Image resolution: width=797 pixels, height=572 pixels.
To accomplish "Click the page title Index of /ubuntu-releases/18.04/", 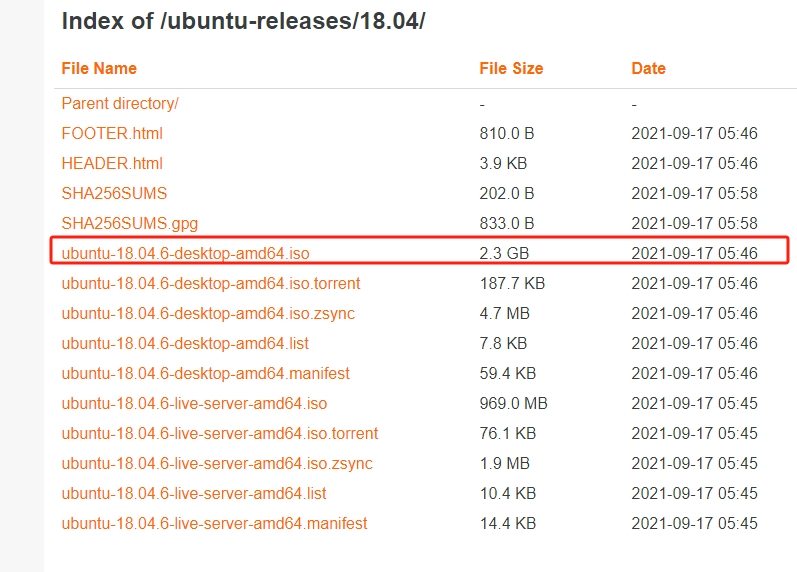I will [243, 21].
